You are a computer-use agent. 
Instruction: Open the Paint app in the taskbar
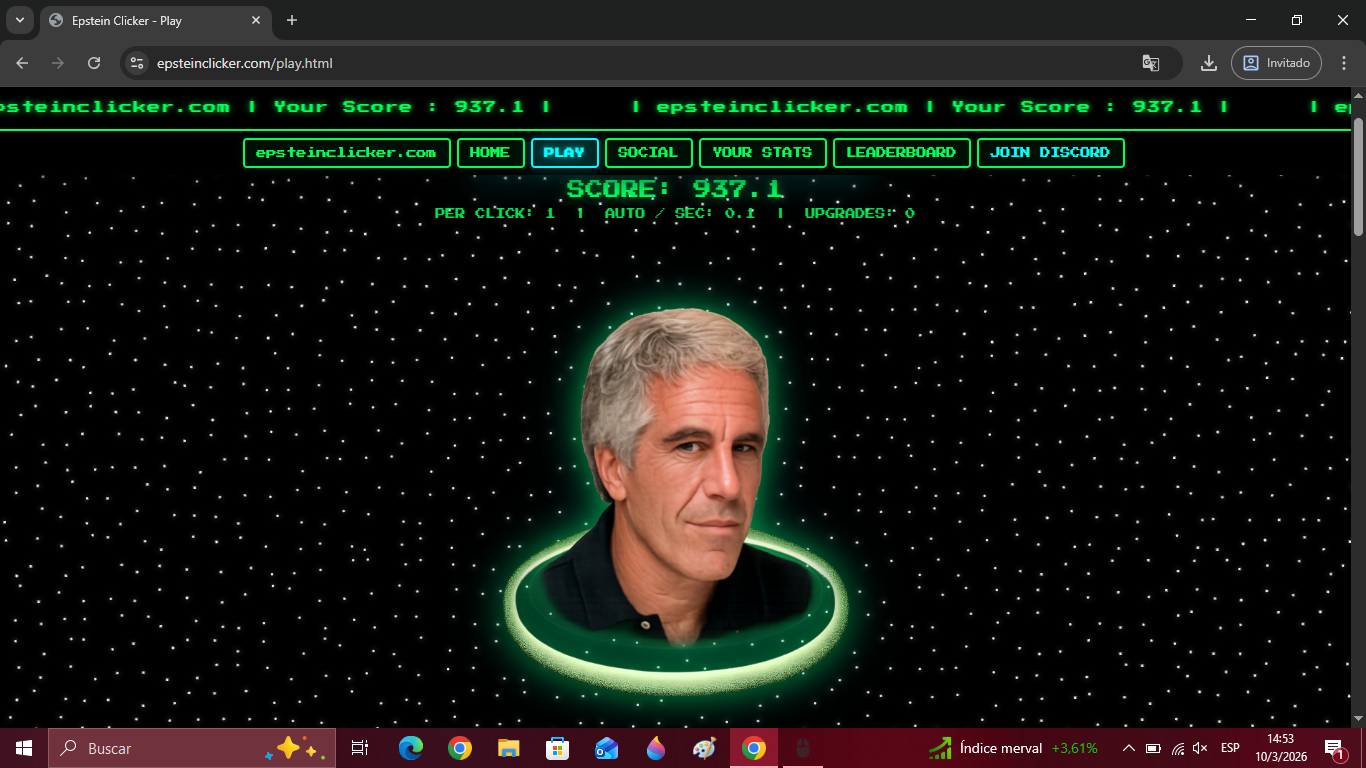705,748
